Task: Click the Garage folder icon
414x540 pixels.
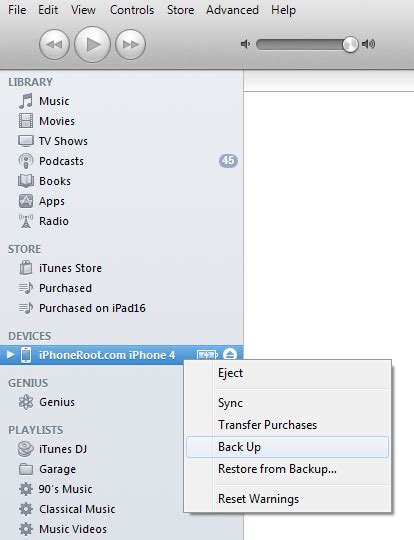Action: tap(26, 469)
